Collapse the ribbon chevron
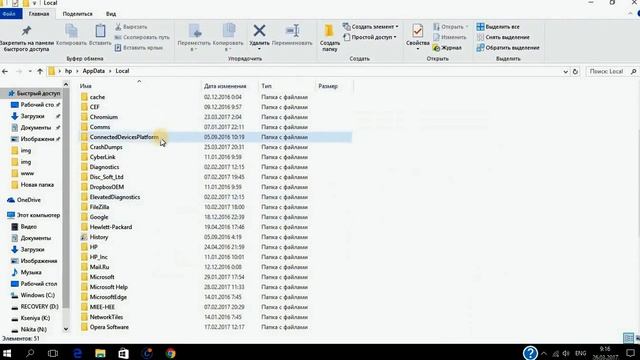 pyautogui.click(x=630, y=14)
